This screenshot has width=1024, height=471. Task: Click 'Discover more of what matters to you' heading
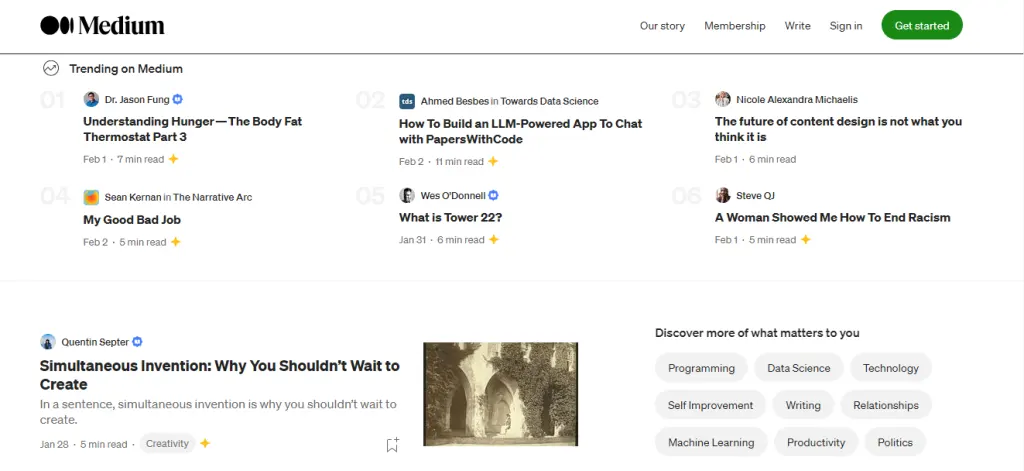click(757, 333)
